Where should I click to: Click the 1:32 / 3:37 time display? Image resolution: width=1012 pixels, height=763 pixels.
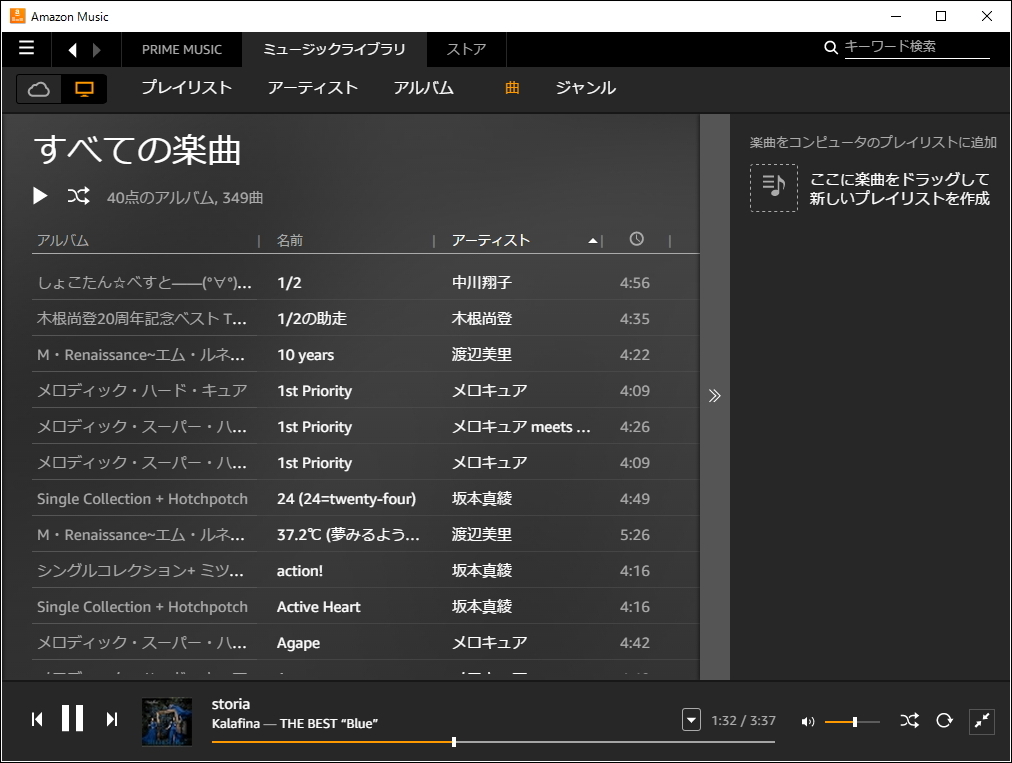[x=744, y=720]
